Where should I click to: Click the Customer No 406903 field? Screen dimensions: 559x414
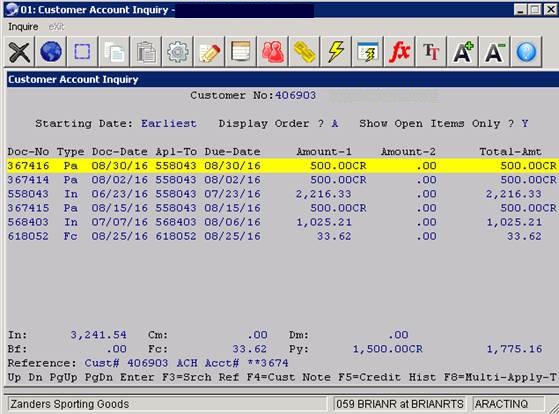click(295, 96)
